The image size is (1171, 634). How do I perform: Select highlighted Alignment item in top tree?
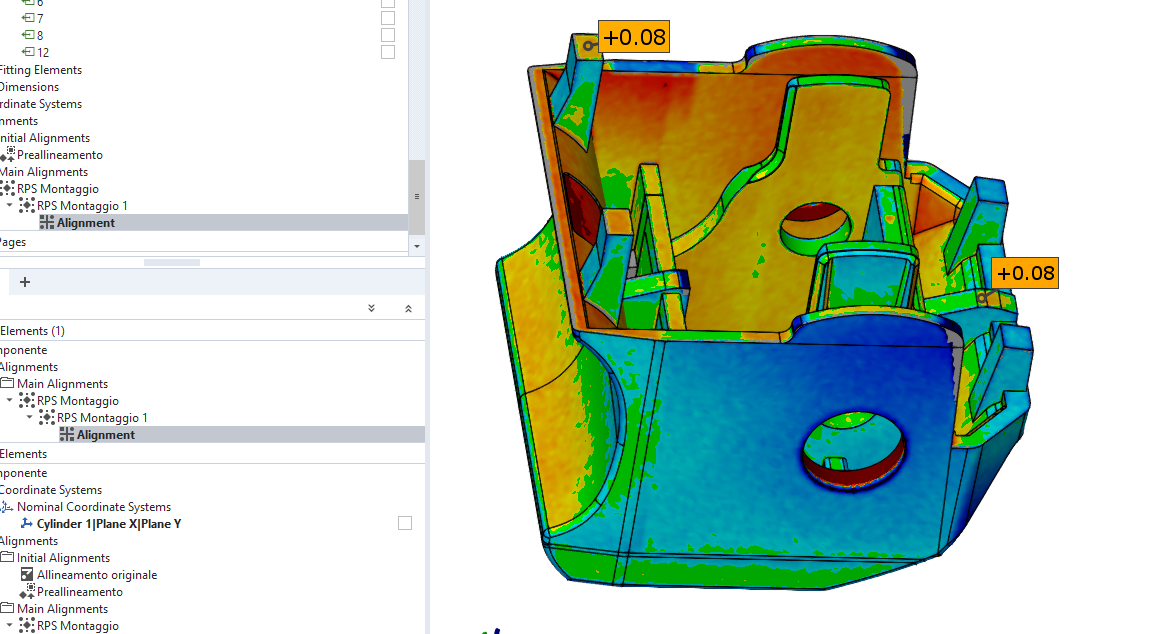85,223
